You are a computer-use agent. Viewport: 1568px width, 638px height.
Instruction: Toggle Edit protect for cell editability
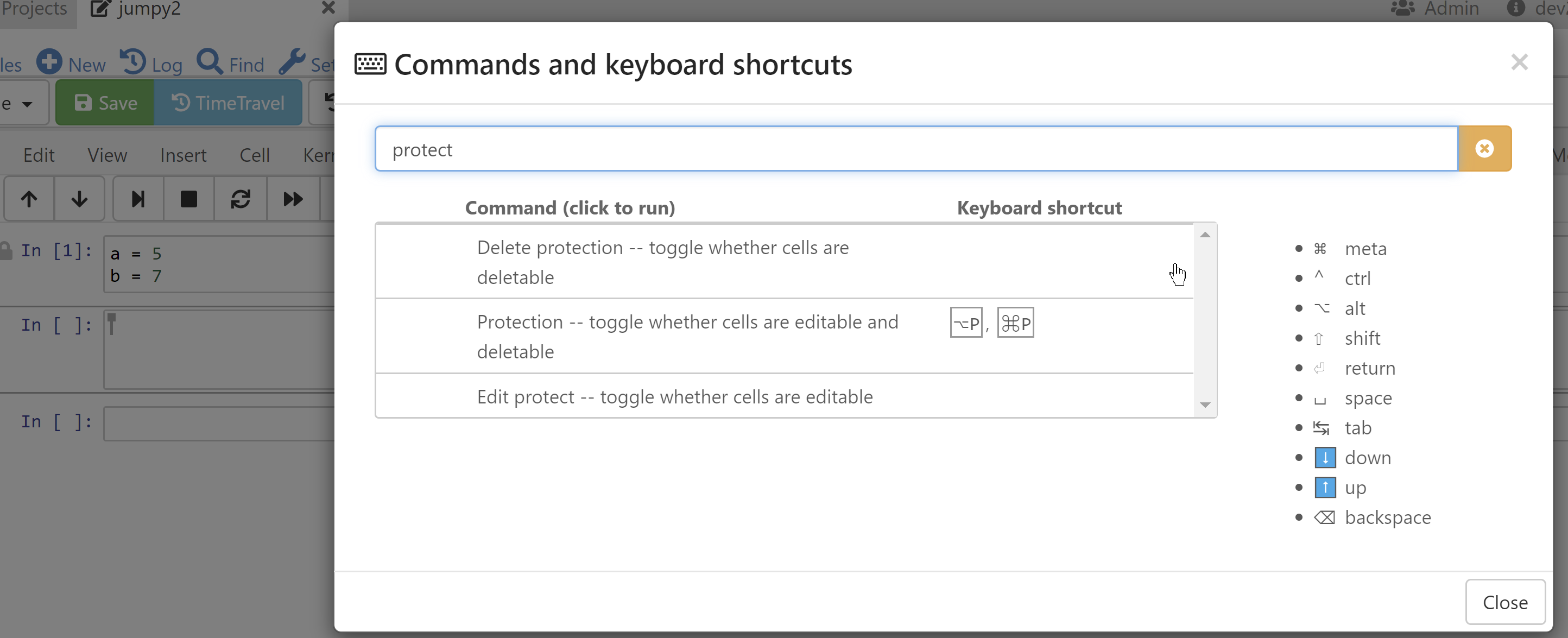(x=674, y=396)
